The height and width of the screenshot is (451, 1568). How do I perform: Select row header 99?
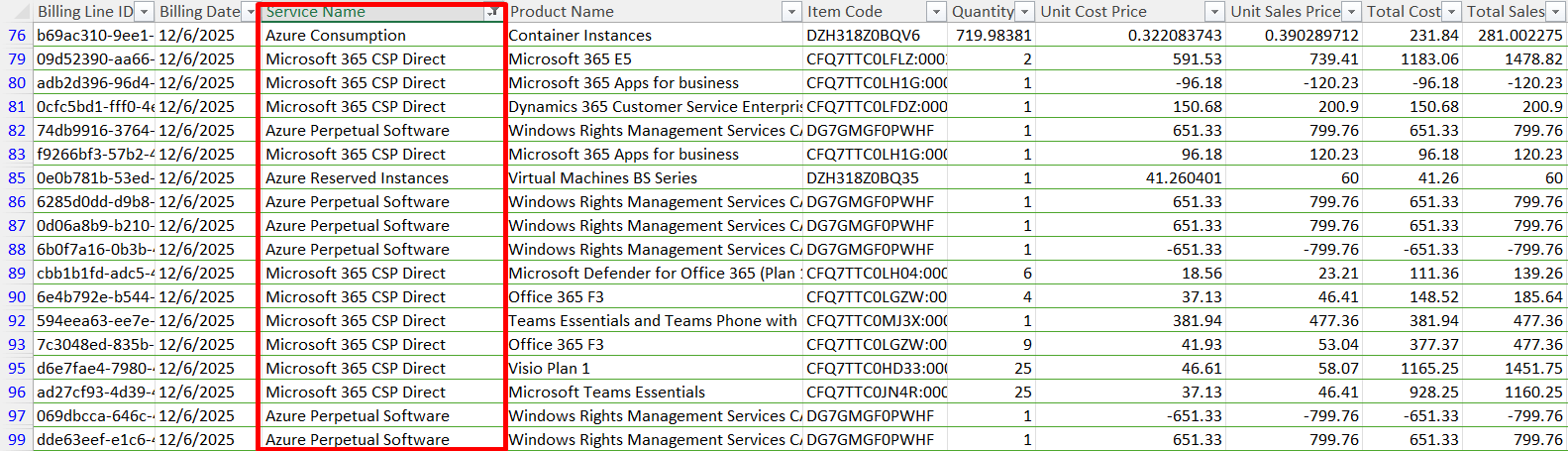[17, 440]
